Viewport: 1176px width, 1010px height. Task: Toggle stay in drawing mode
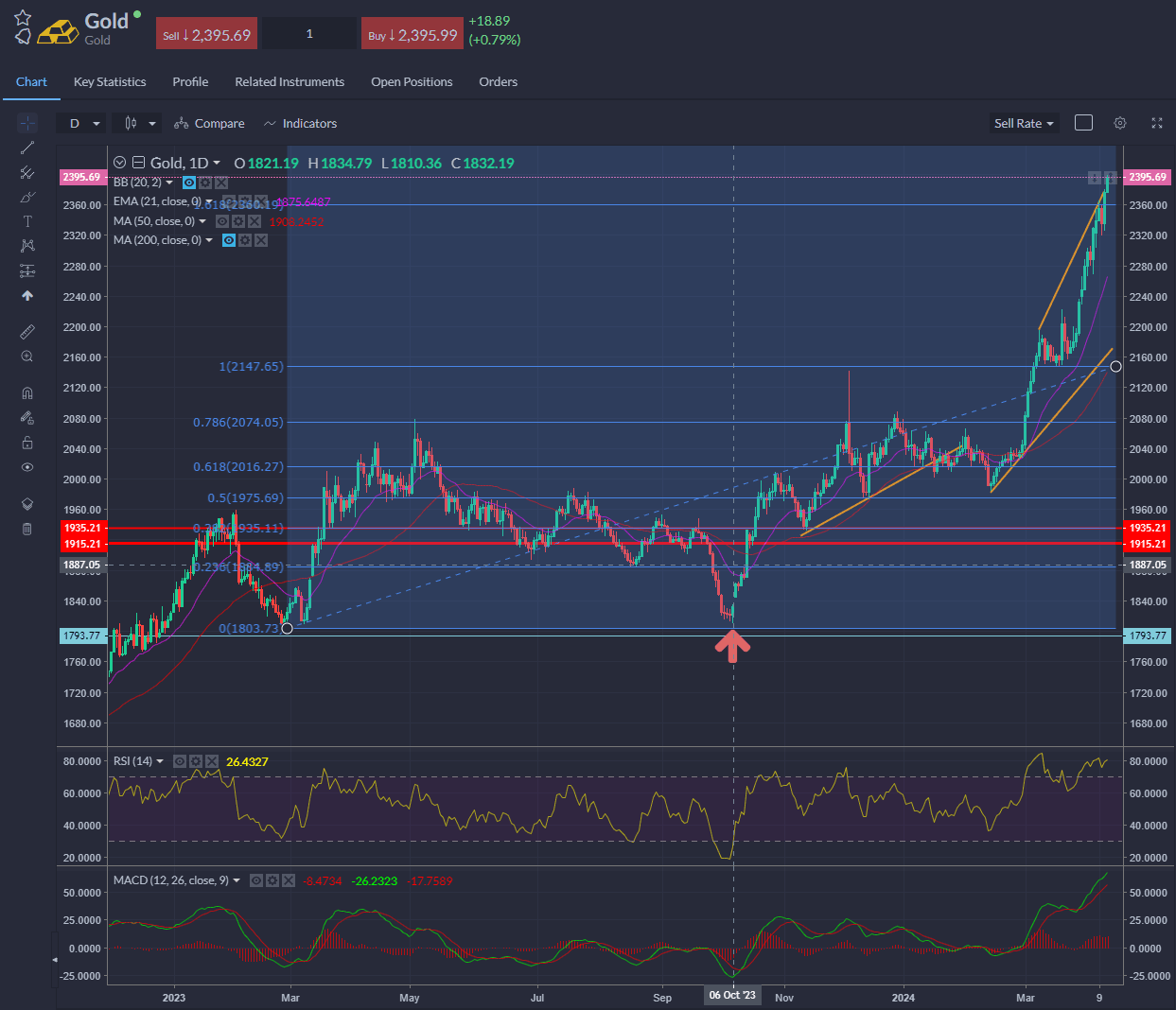tap(27, 417)
